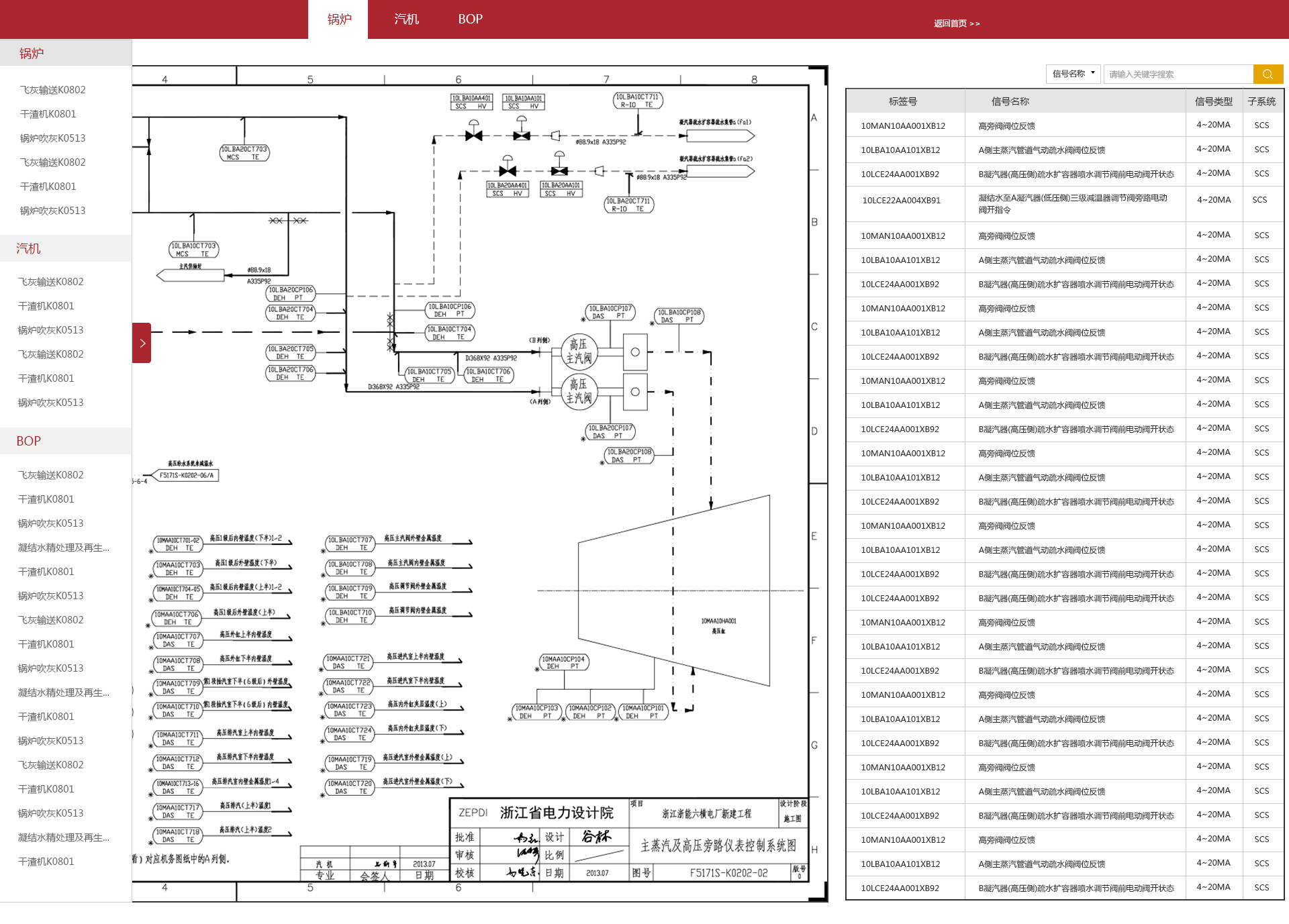The image size is (1289, 924).
Task: Click the 标签号 column header
Action: point(902,101)
